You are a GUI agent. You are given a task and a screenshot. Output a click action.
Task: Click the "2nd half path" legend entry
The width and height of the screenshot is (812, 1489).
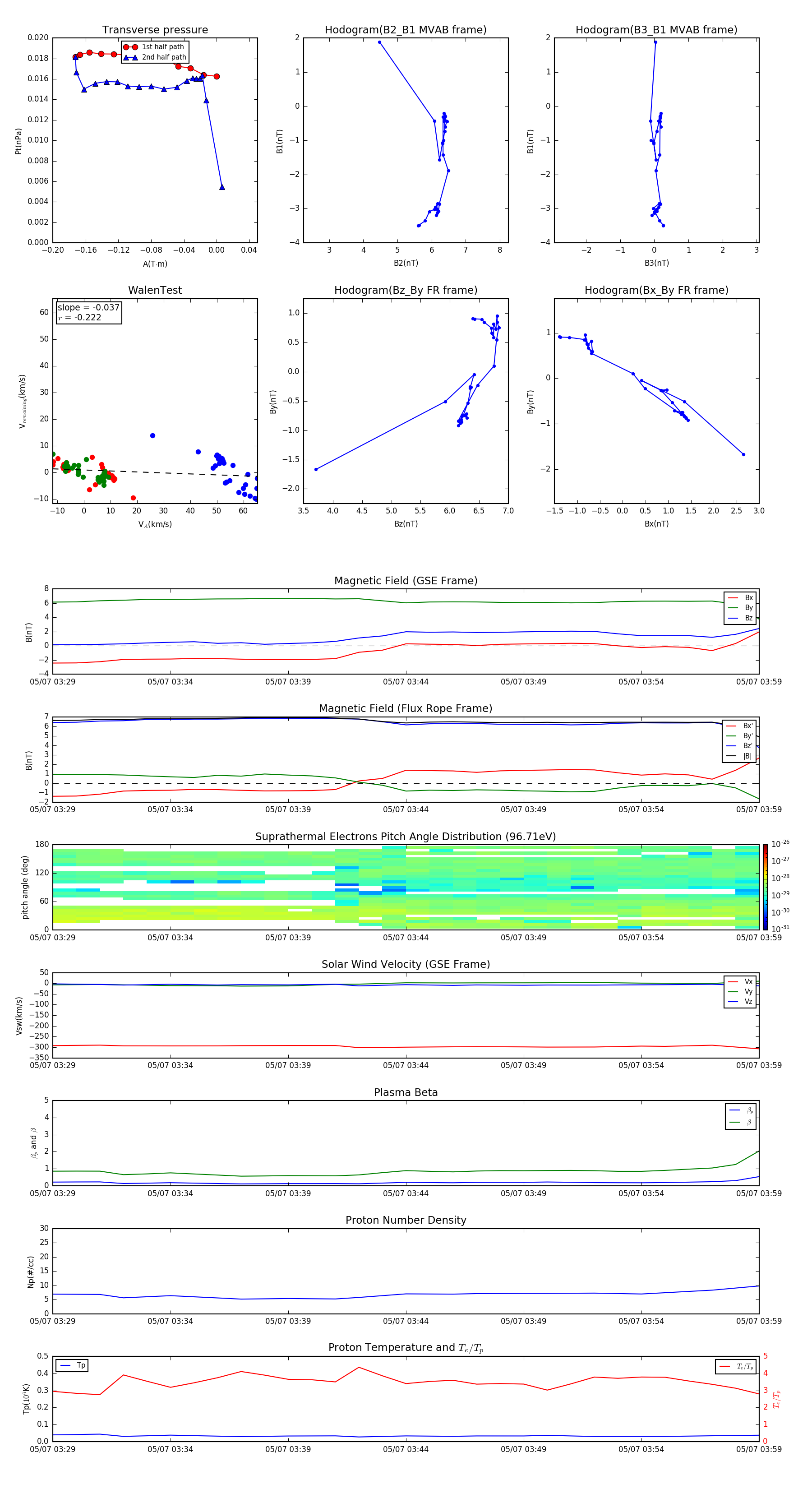click(x=155, y=57)
